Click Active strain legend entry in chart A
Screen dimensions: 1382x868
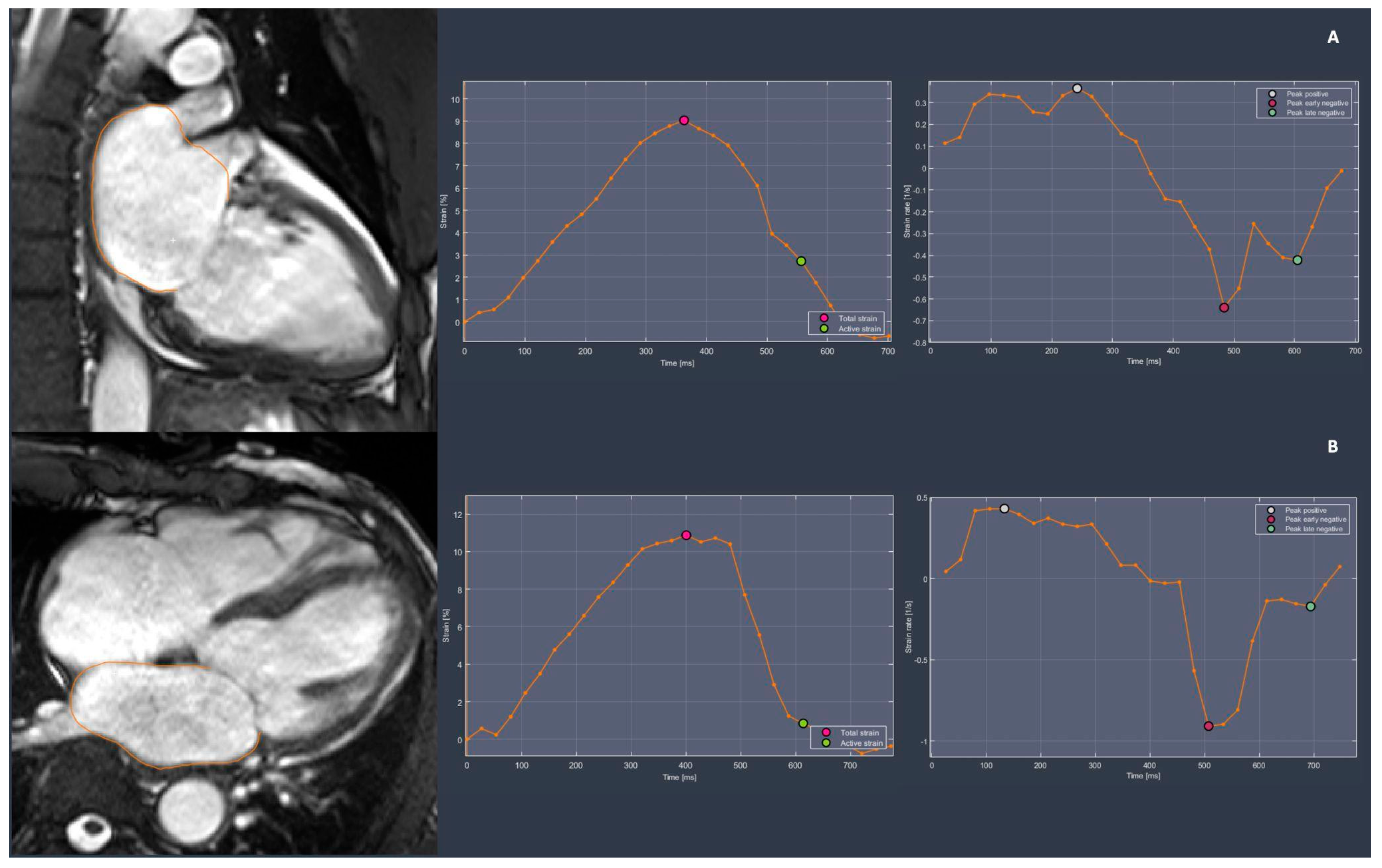[x=858, y=329]
